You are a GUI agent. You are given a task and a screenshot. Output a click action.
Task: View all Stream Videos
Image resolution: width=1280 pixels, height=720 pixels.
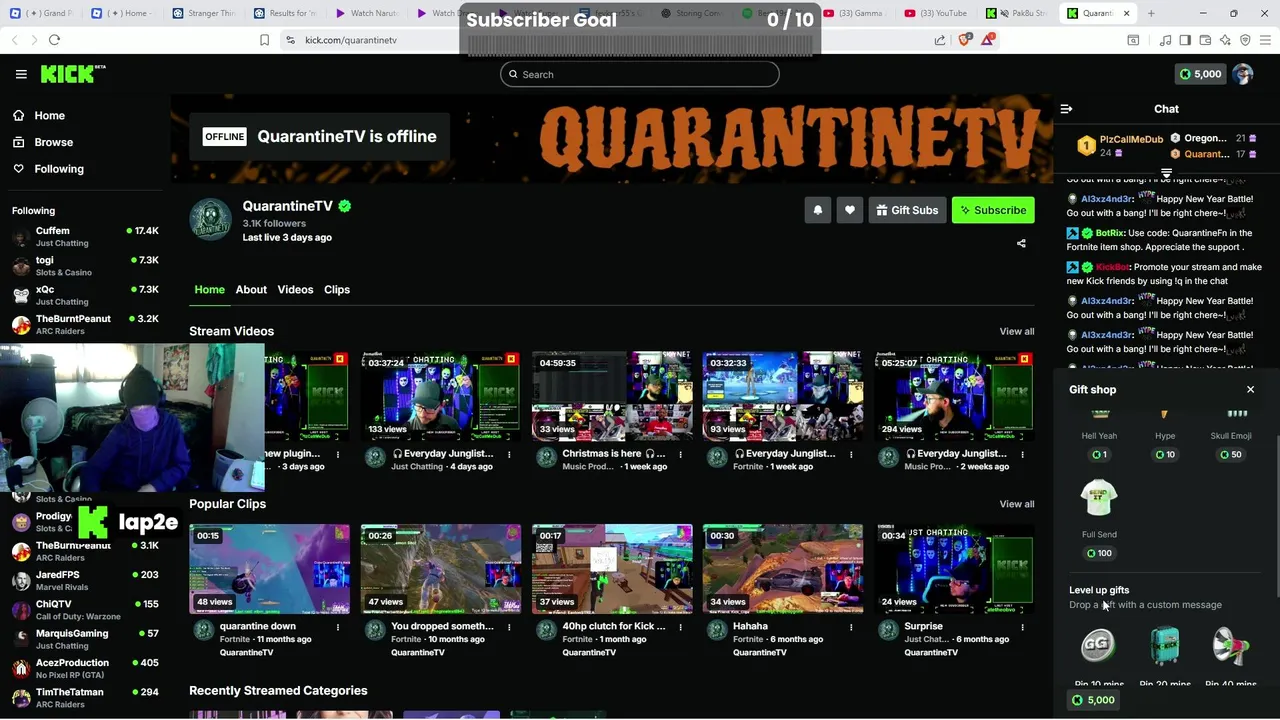(1017, 331)
